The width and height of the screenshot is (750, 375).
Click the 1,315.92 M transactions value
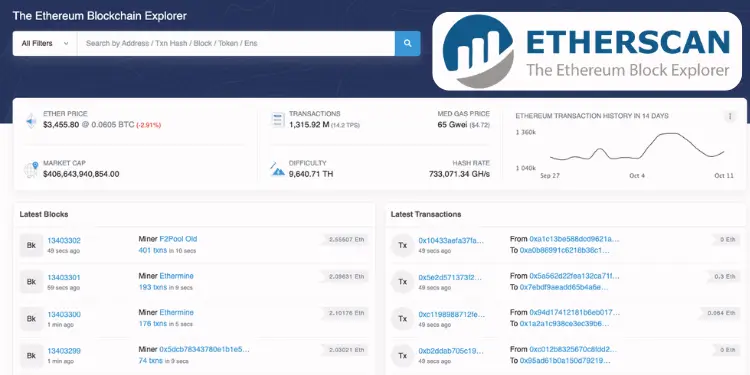[x=309, y=124]
